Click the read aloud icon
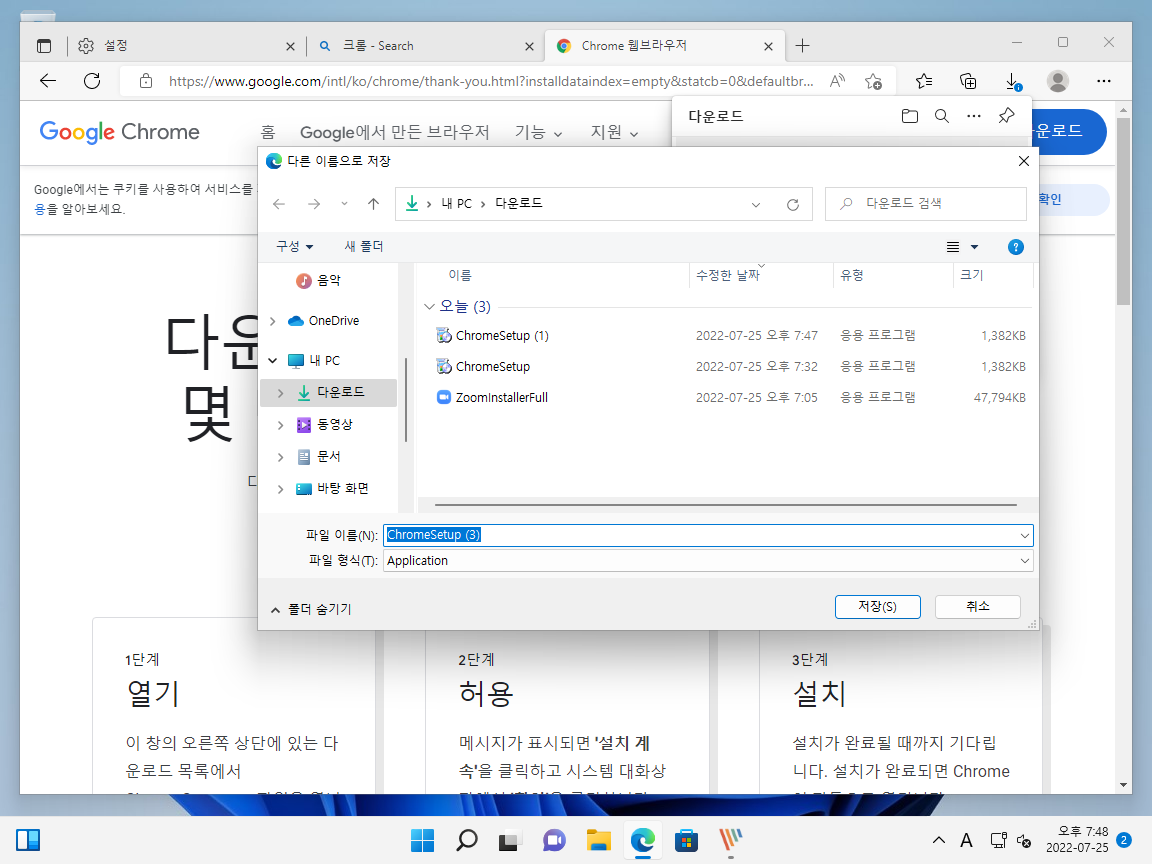Screen dimensions: 1152x864 pyautogui.click(x=838, y=81)
